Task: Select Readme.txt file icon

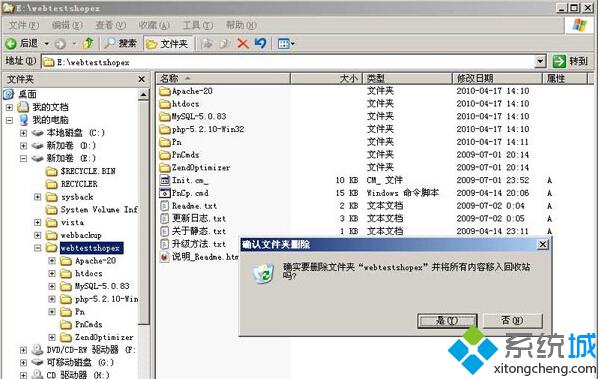Action: [165, 206]
